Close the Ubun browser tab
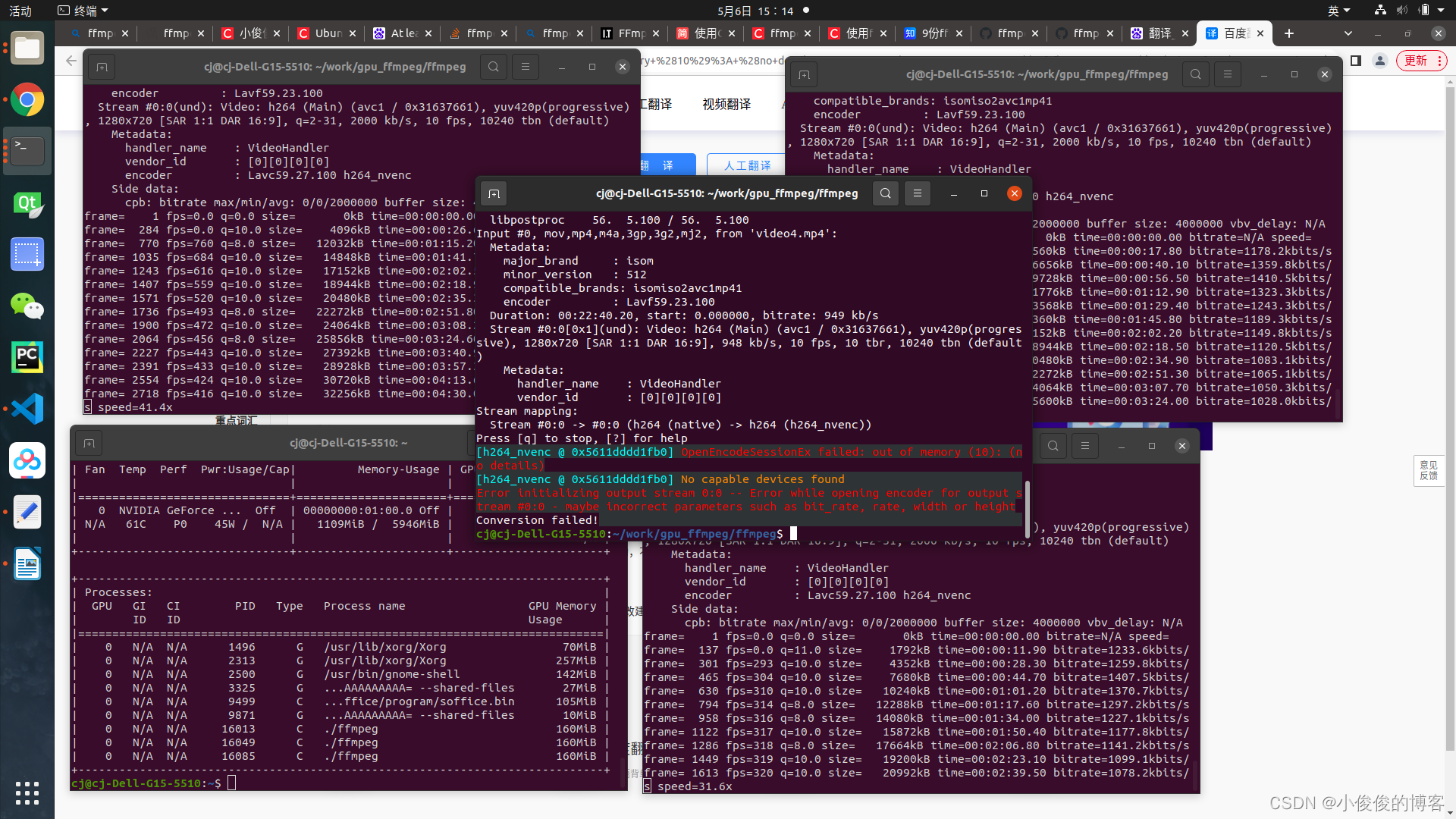1456x819 pixels. pyautogui.click(x=353, y=33)
